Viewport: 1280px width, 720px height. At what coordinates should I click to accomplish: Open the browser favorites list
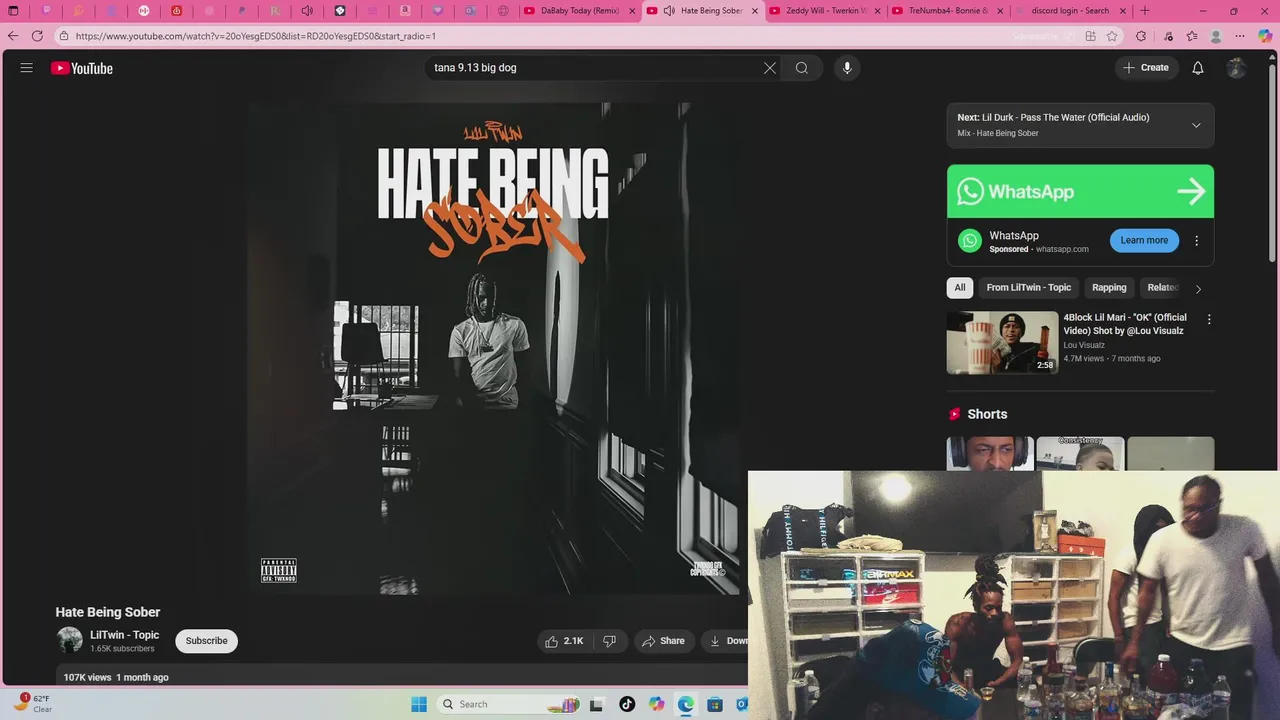click(1192, 36)
